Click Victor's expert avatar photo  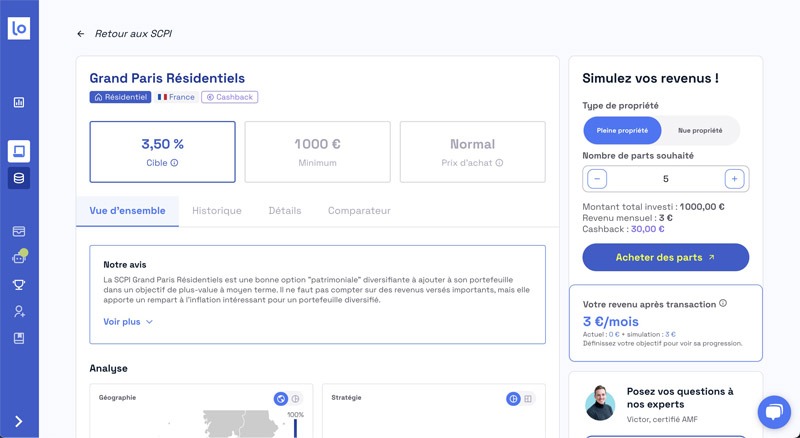pos(601,403)
